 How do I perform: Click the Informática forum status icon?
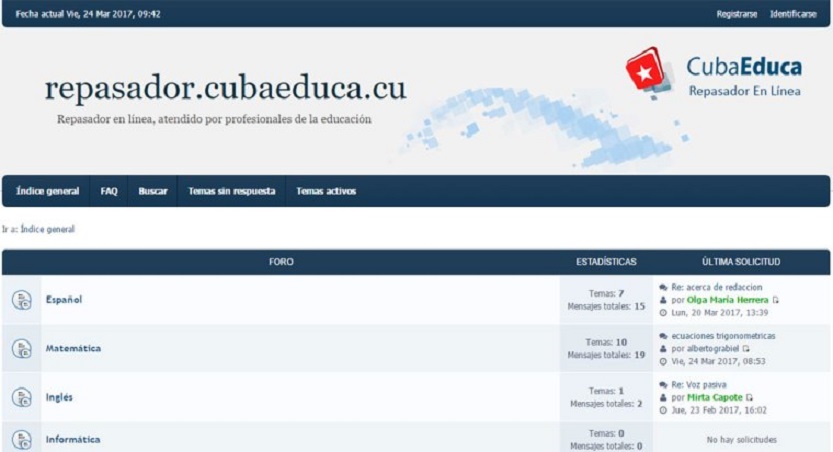coord(21,439)
